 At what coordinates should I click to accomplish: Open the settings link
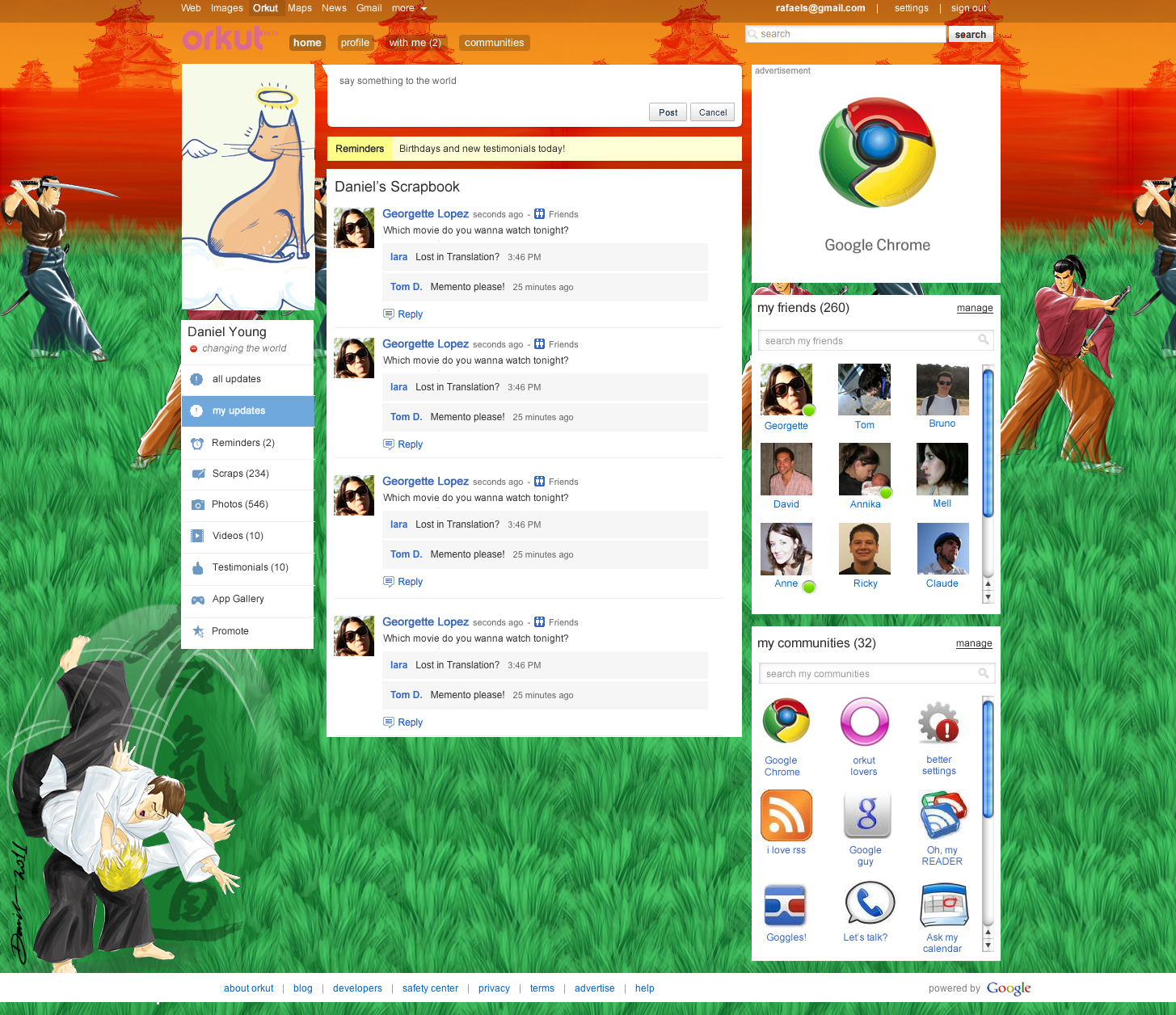click(x=911, y=8)
